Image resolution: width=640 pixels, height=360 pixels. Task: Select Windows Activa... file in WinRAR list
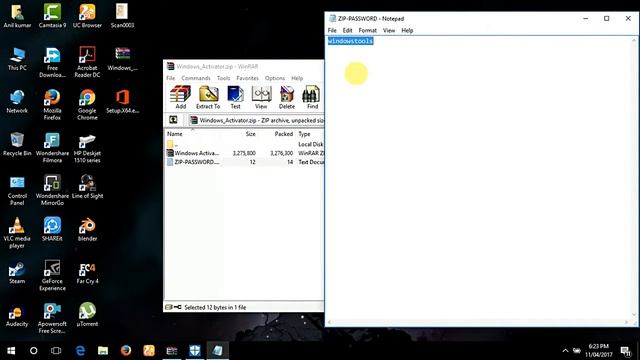pyautogui.click(x=245, y=153)
